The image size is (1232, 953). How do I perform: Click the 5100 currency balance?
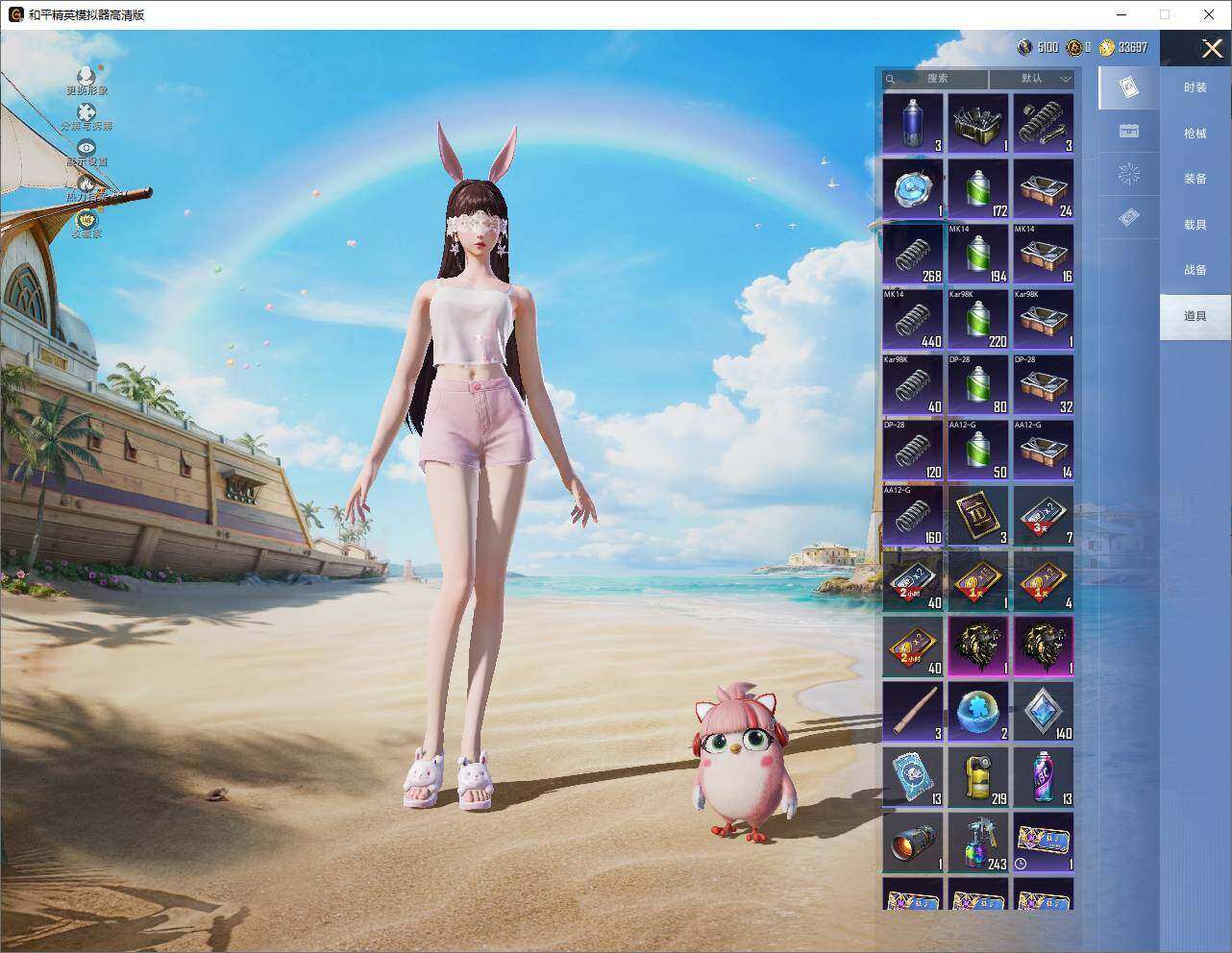1038,47
